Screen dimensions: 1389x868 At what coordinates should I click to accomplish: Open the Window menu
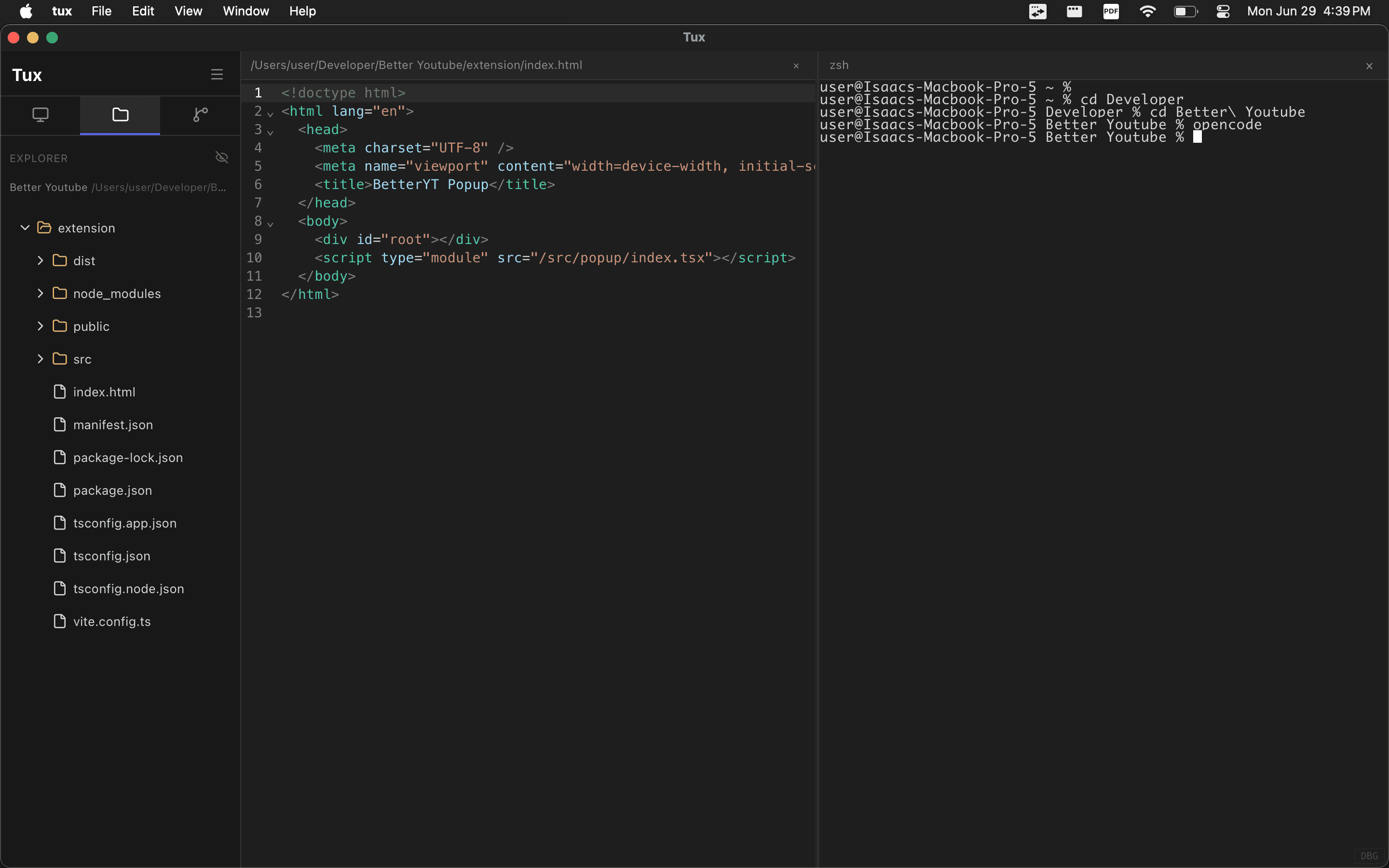245,11
